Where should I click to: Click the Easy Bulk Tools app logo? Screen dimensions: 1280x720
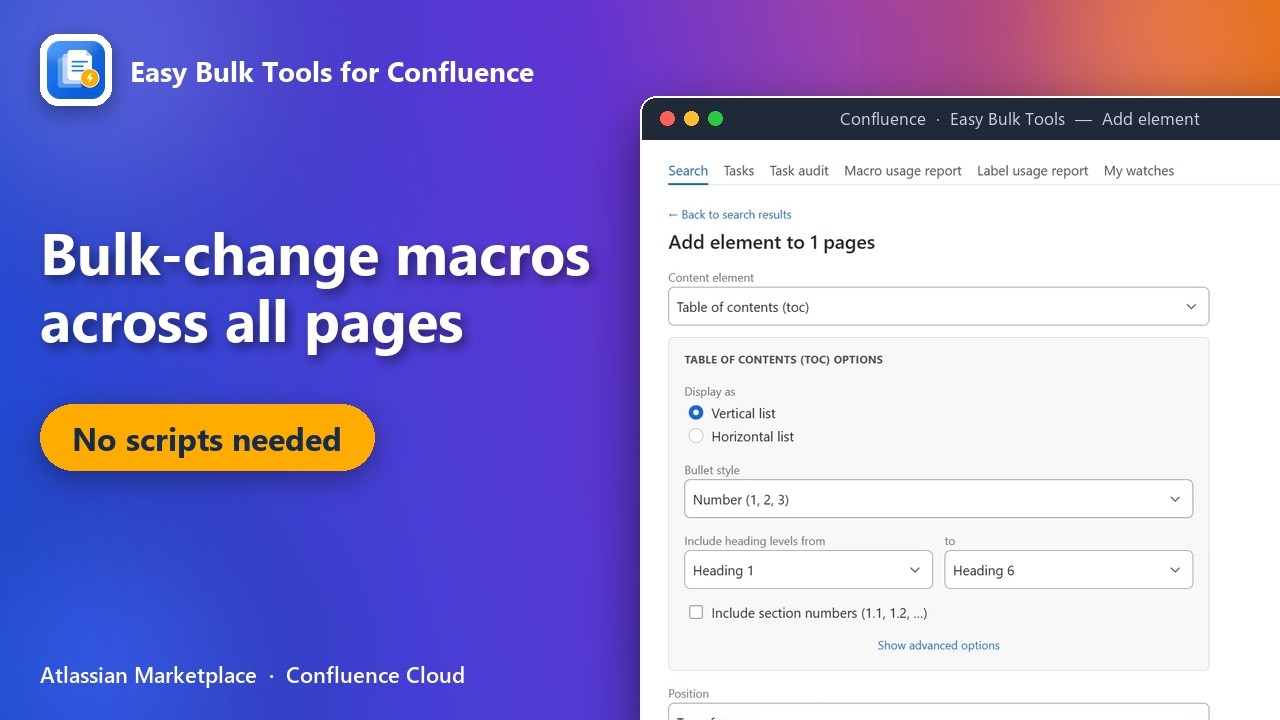pos(76,70)
